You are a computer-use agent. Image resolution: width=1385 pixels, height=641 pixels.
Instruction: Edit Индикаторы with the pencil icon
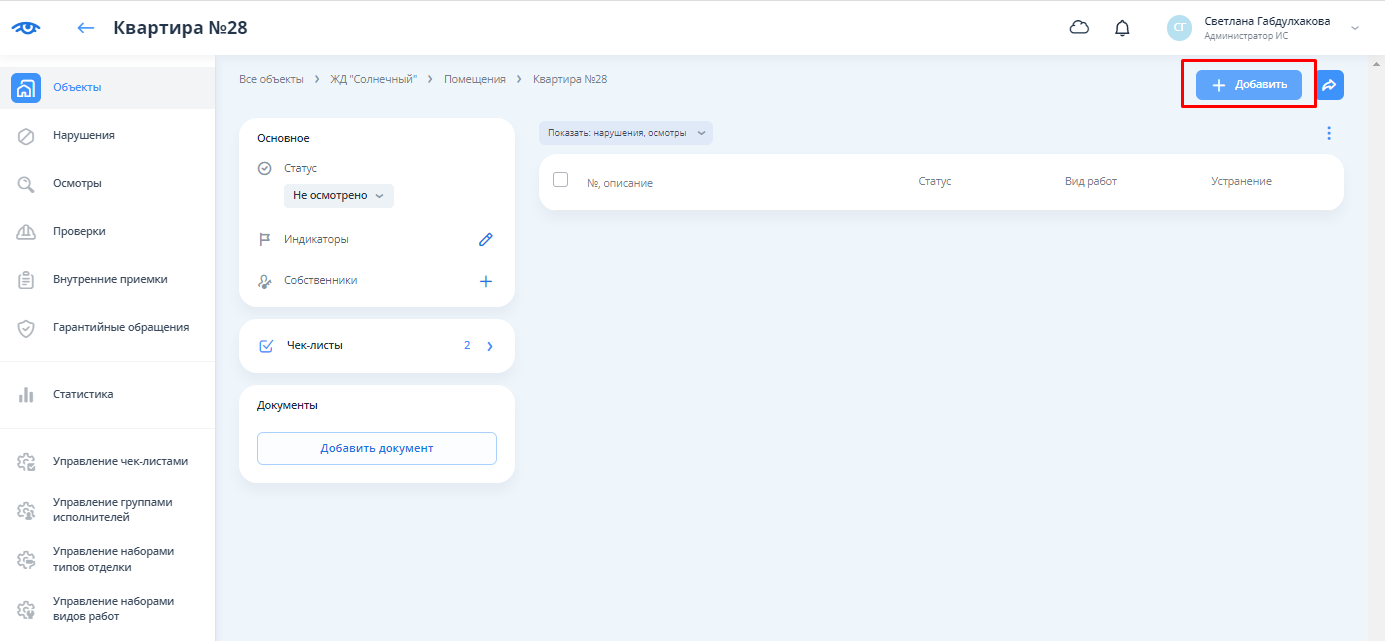tap(486, 240)
